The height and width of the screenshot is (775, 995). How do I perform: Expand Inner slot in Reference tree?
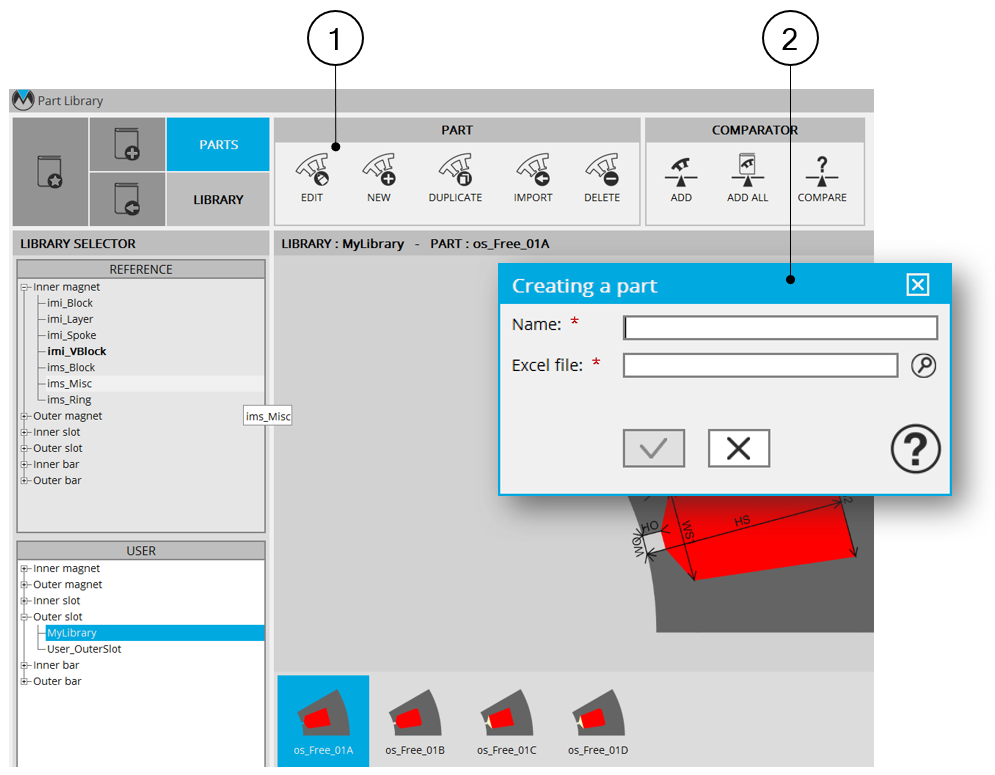tap(25, 432)
